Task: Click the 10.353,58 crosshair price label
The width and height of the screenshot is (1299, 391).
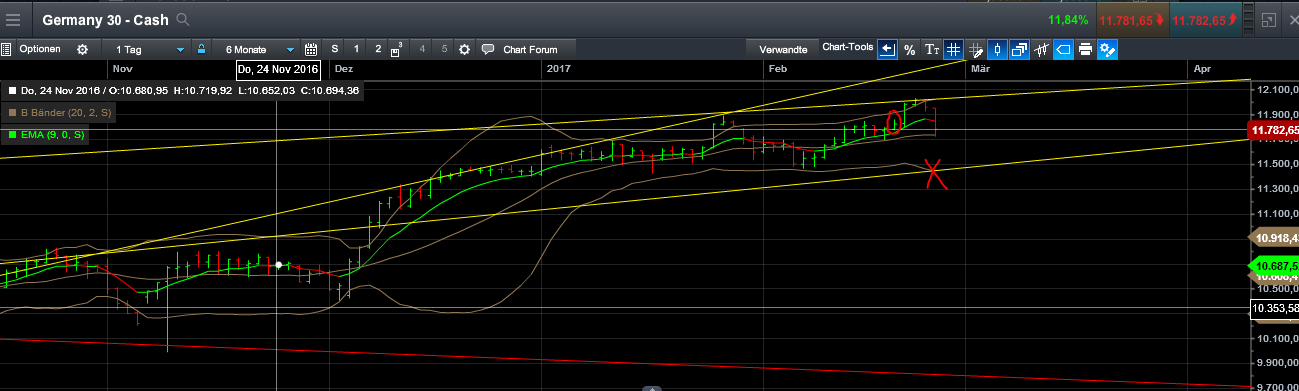Action: pos(1275,309)
